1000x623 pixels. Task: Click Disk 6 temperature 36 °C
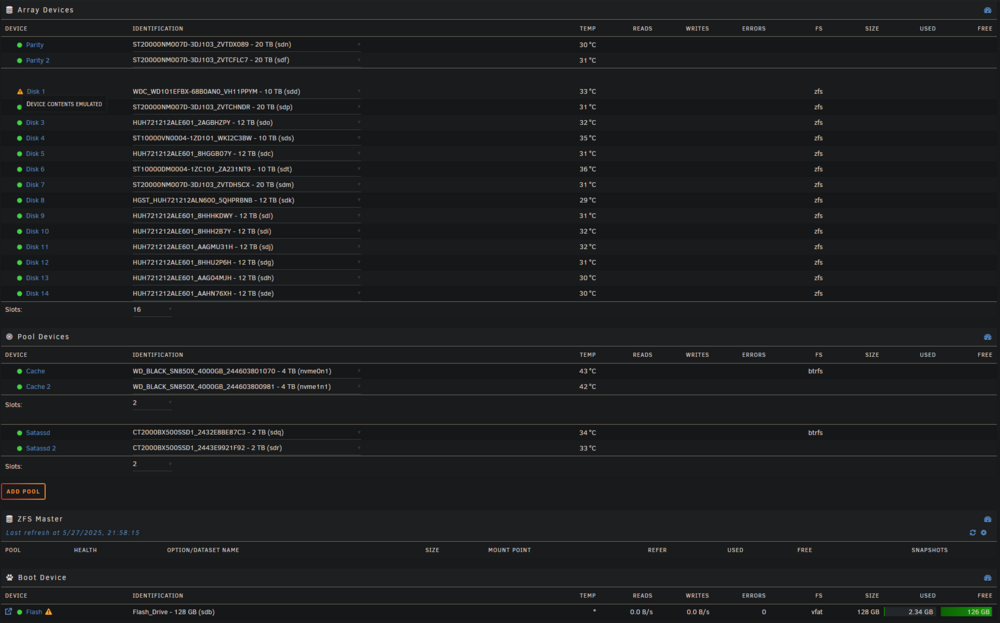(x=587, y=170)
